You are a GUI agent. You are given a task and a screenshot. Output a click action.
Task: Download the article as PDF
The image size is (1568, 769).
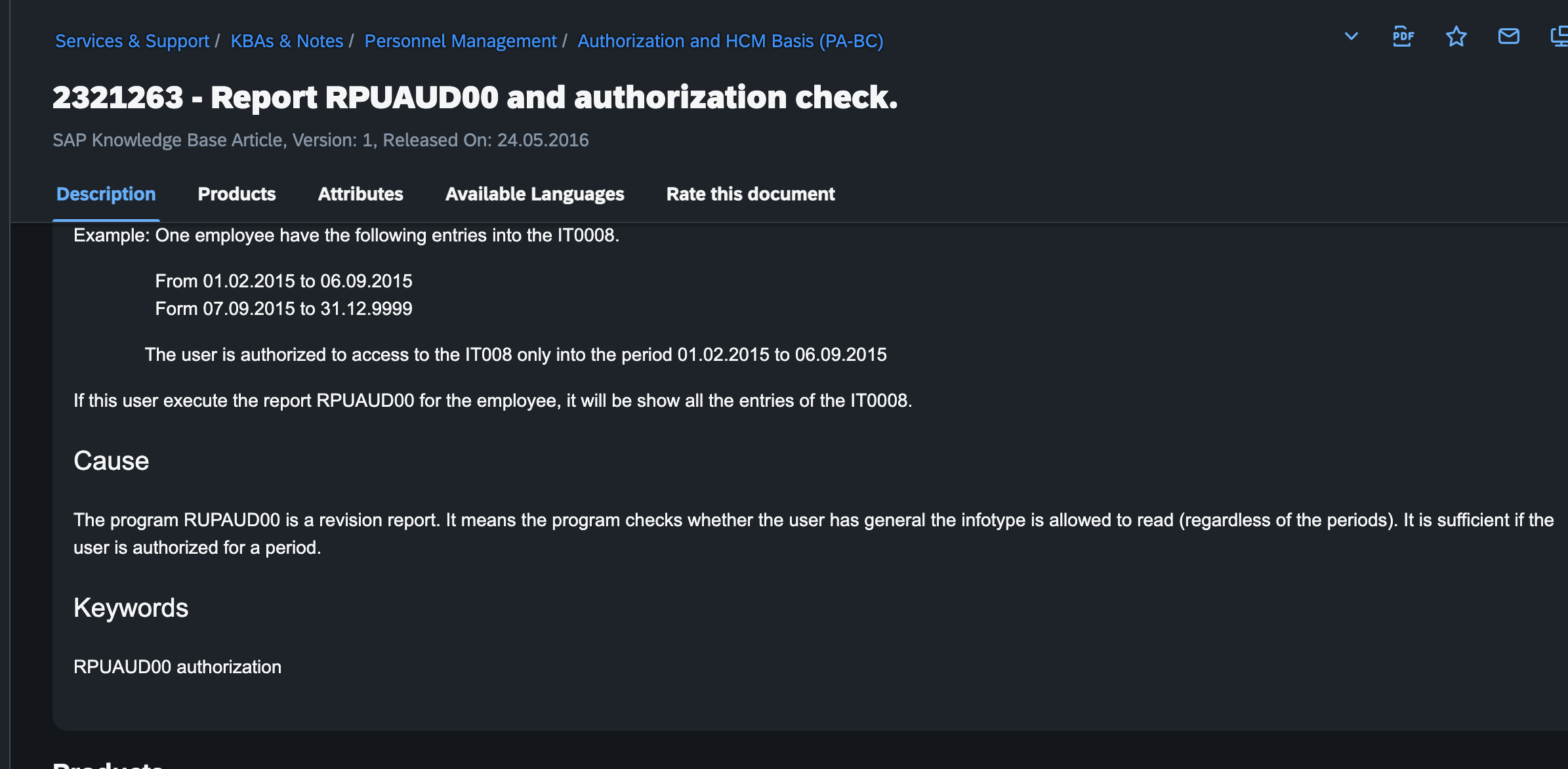[1403, 37]
